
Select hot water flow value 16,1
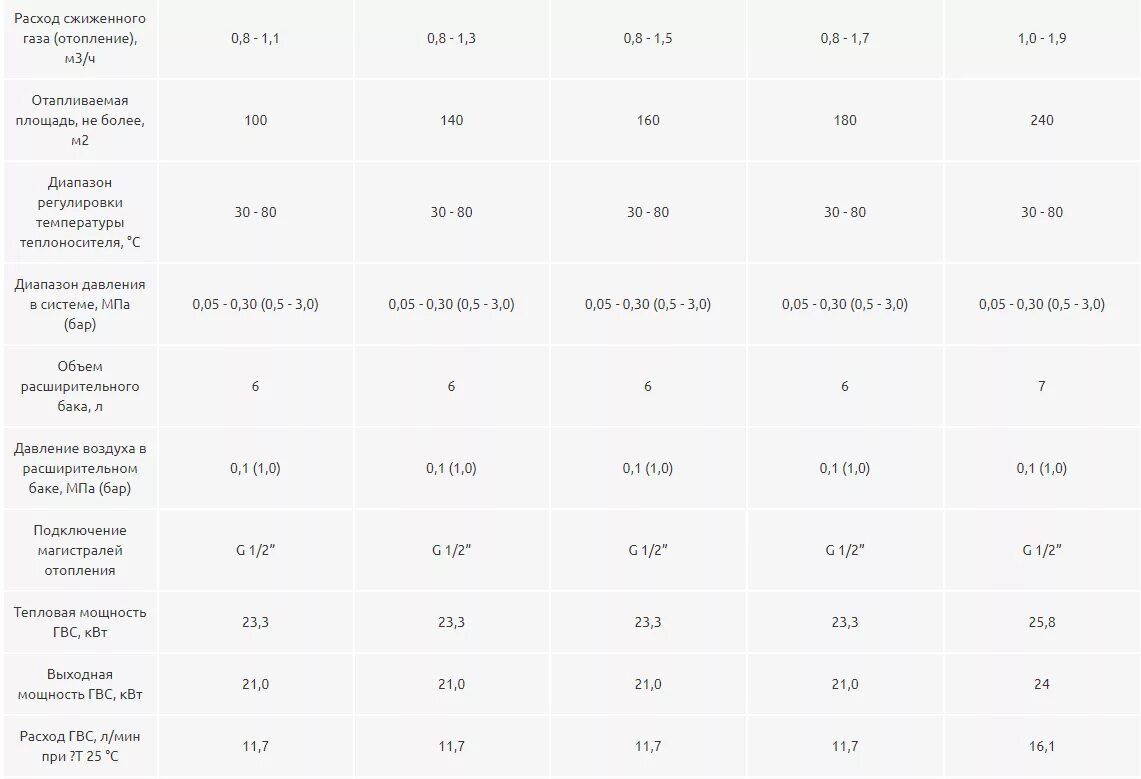pos(1041,746)
